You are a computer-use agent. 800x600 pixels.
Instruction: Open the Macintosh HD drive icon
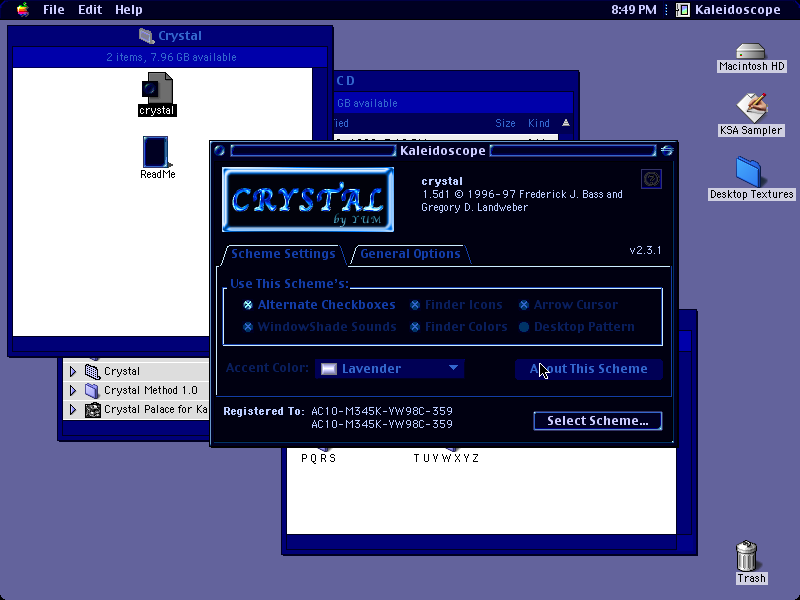(751, 51)
